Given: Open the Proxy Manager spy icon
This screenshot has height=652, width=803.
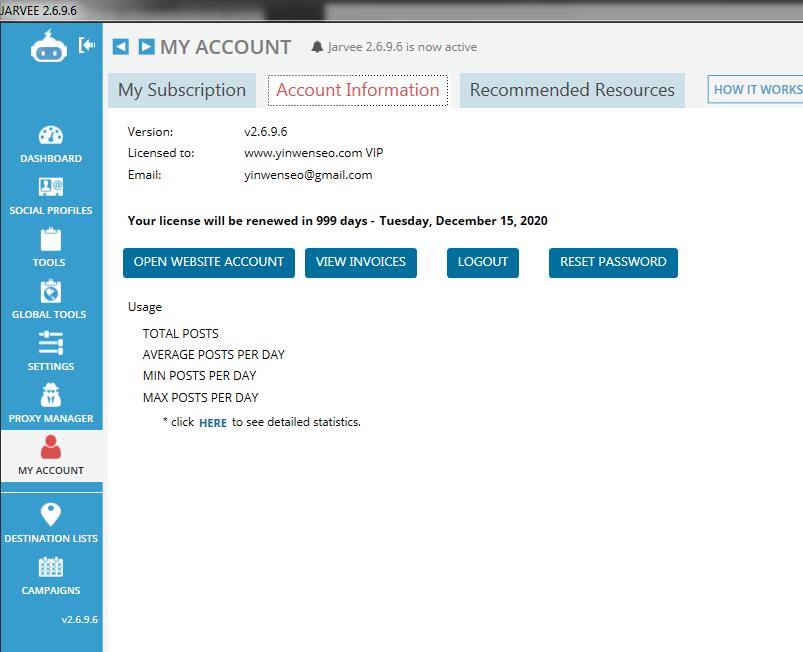Looking at the screenshot, I should 51,395.
